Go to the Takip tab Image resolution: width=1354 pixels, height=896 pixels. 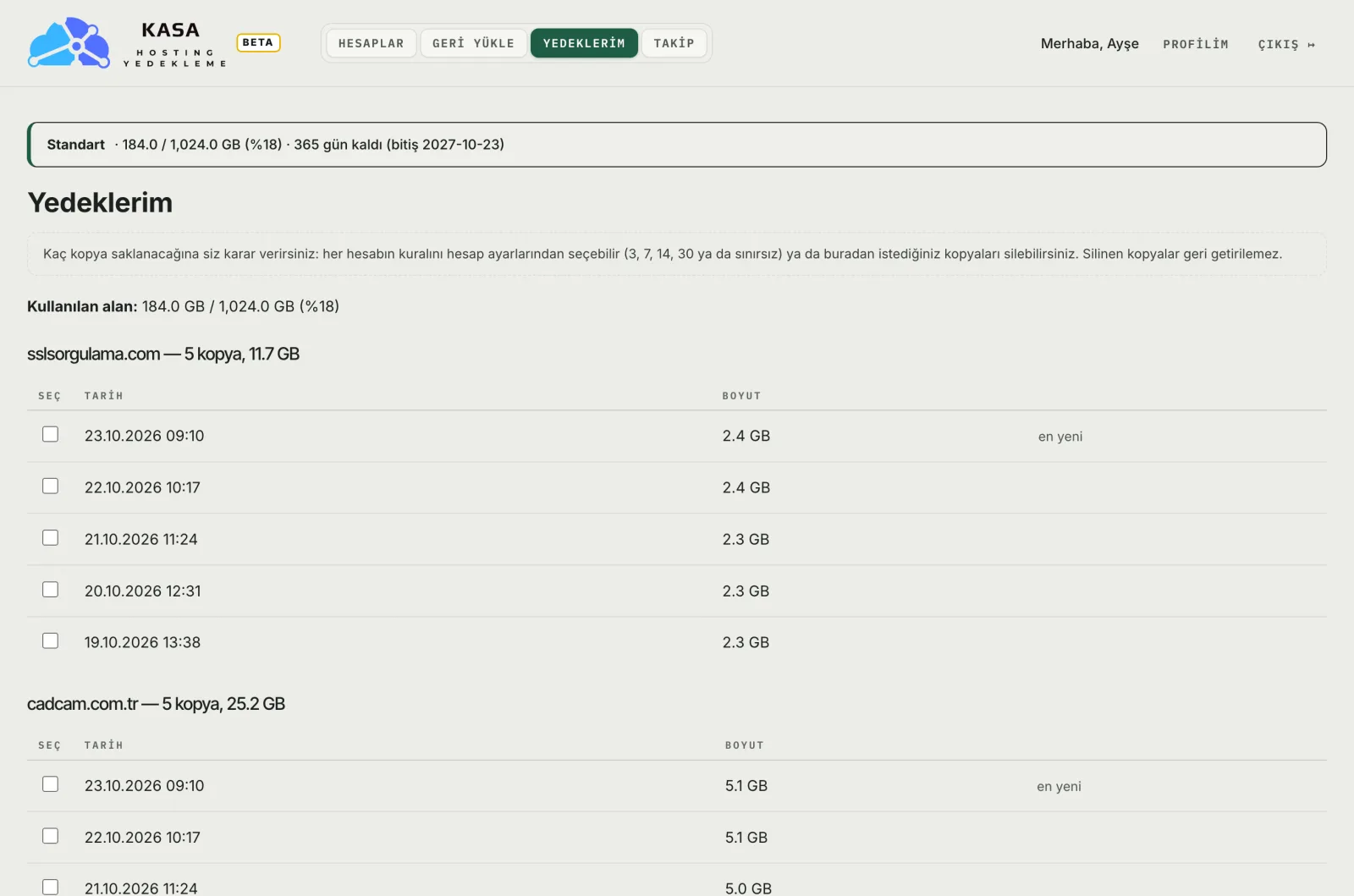674,43
